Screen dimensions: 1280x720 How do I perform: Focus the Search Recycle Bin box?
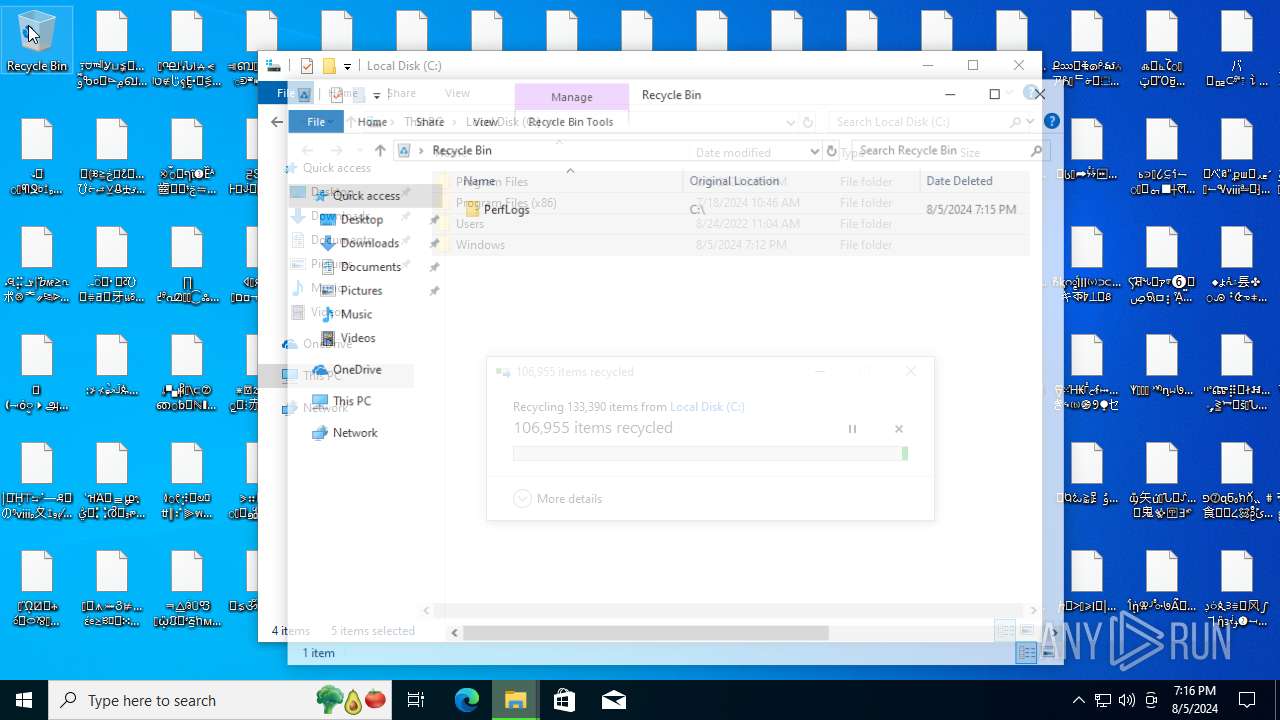pyautogui.click(x=938, y=151)
